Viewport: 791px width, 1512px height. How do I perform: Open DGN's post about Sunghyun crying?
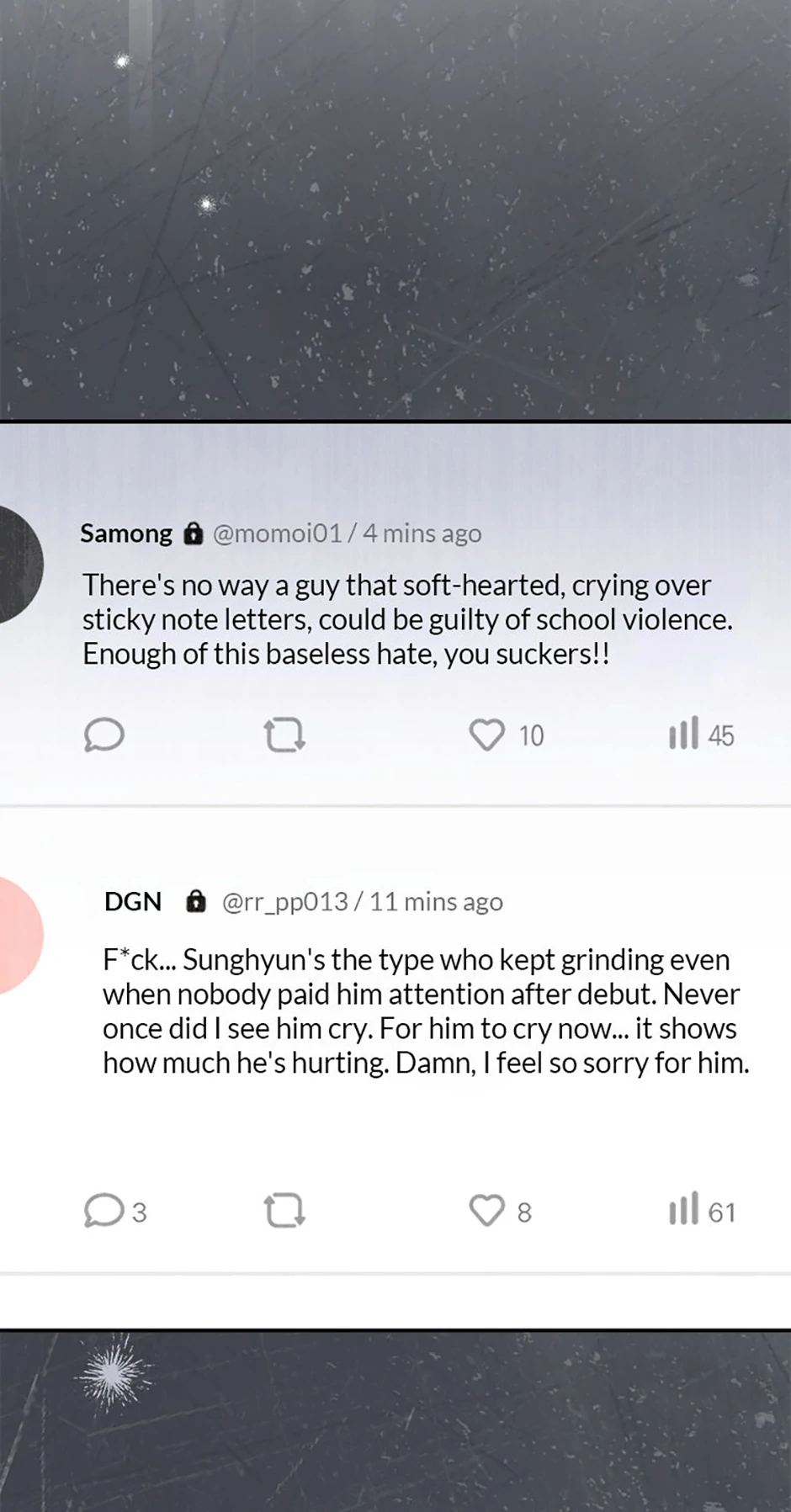coord(425,1011)
